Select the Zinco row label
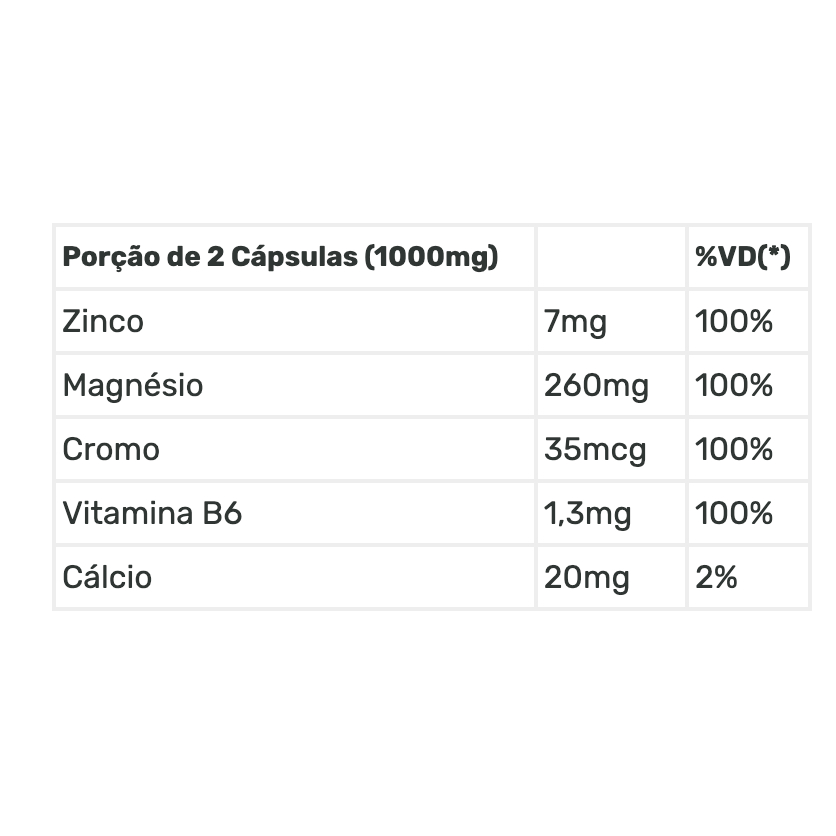Screen dimensions: 836x836 (x=103, y=321)
